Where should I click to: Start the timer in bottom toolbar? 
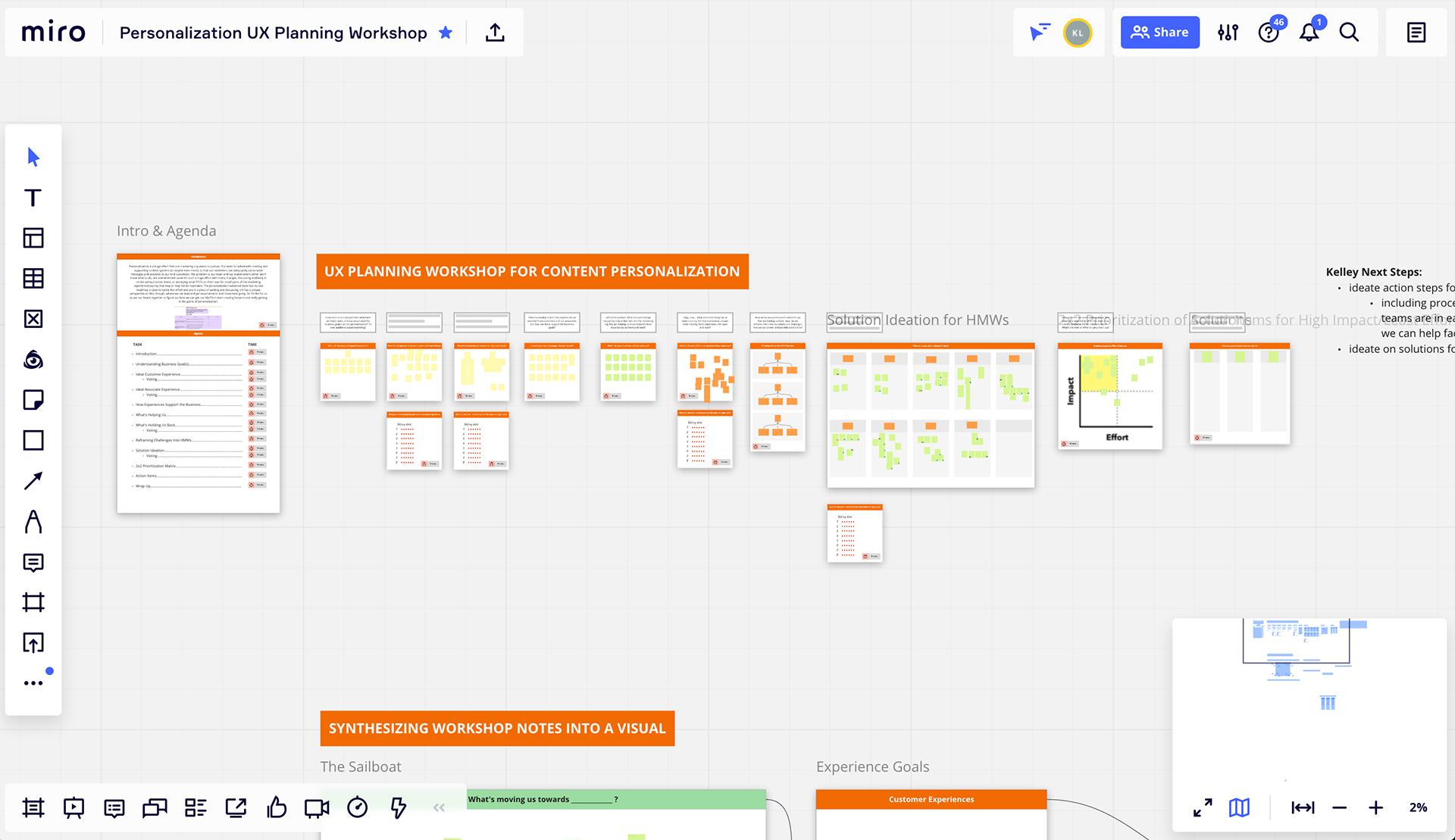click(357, 807)
